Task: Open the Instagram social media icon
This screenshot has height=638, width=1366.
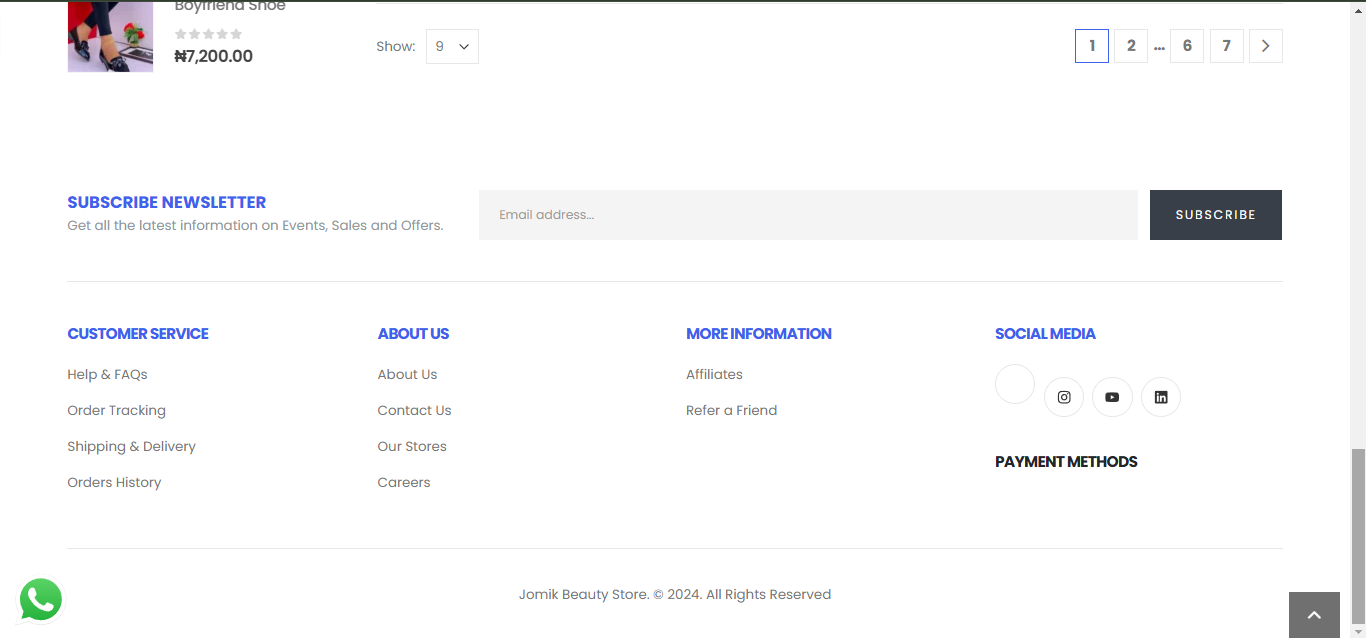Action: click(1064, 397)
